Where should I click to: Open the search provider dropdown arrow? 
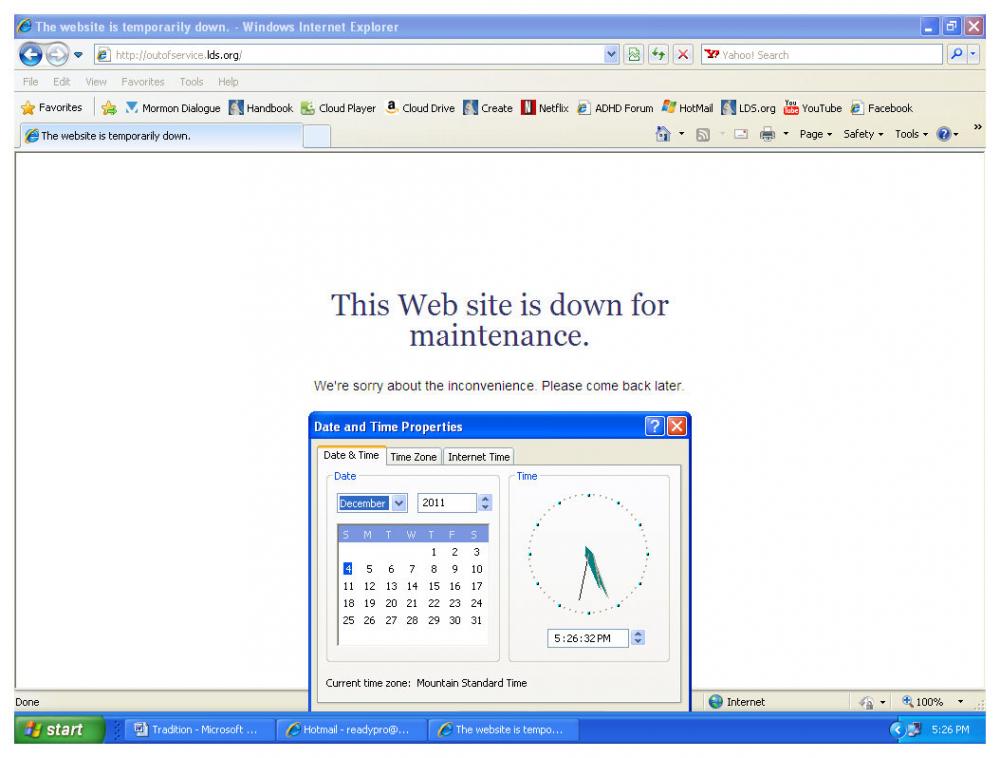tap(973, 55)
